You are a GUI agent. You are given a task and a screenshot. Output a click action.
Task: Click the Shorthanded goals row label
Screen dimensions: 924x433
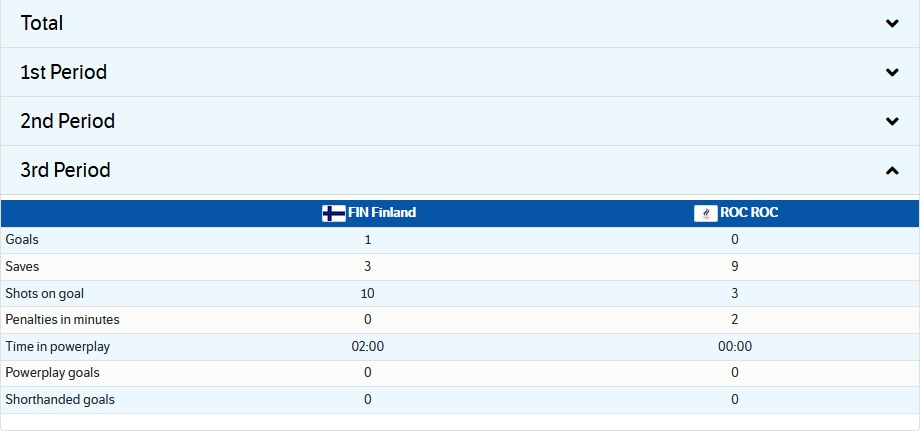[x=60, y=399]
